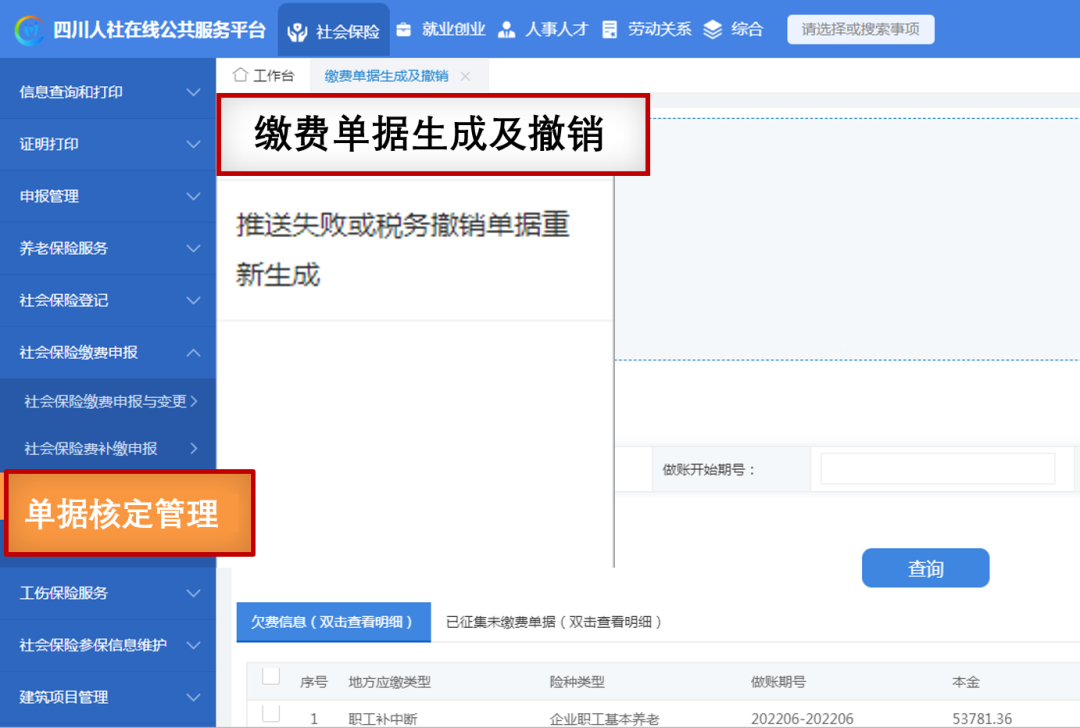Click the 四川人社 platform logo icon

(32, 29)
